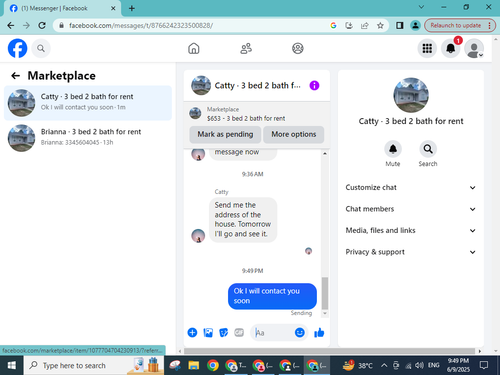Open more actions plus icon in composer
The image size is (500, 375).
click(192, 333)
